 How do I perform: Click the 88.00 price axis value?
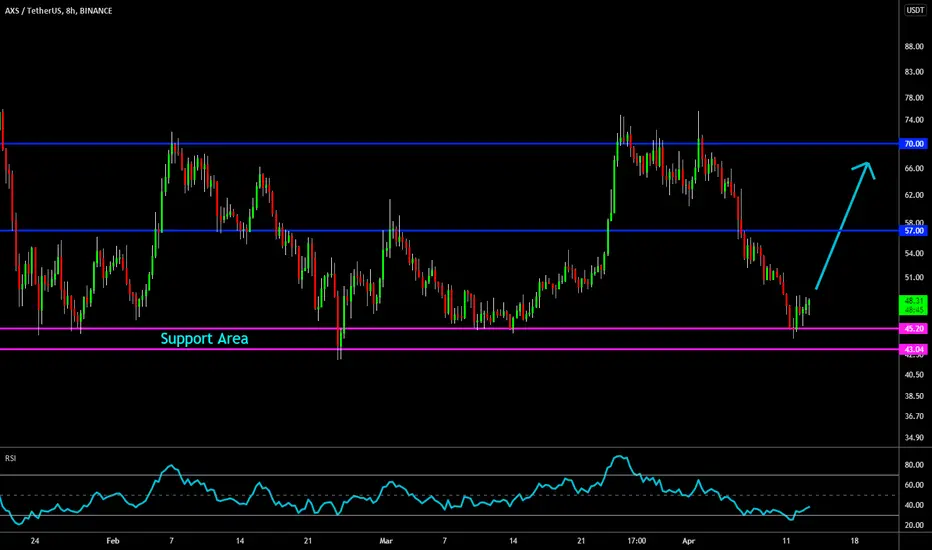pos(914,46)
